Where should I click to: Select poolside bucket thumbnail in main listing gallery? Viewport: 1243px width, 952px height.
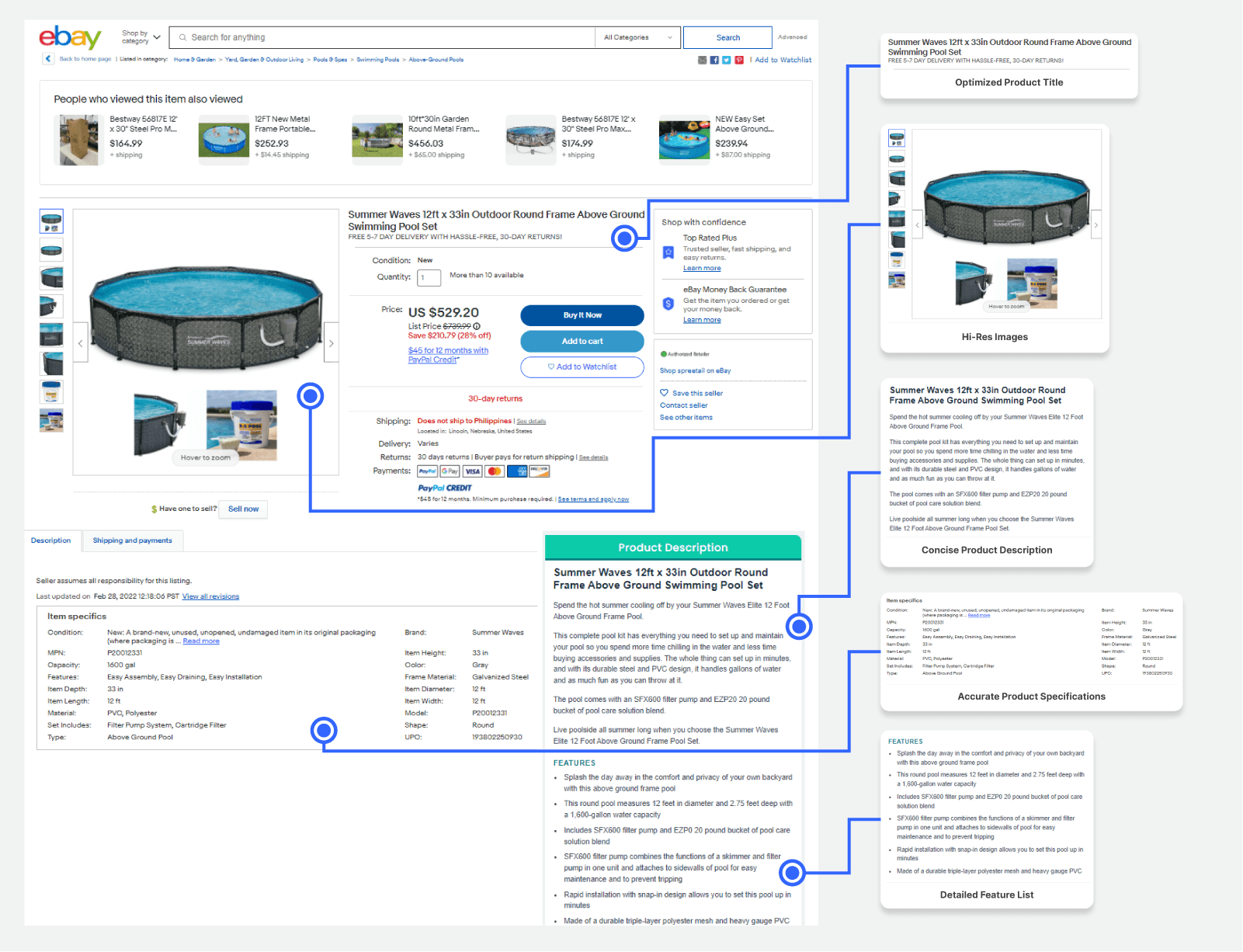click(51, 420)
